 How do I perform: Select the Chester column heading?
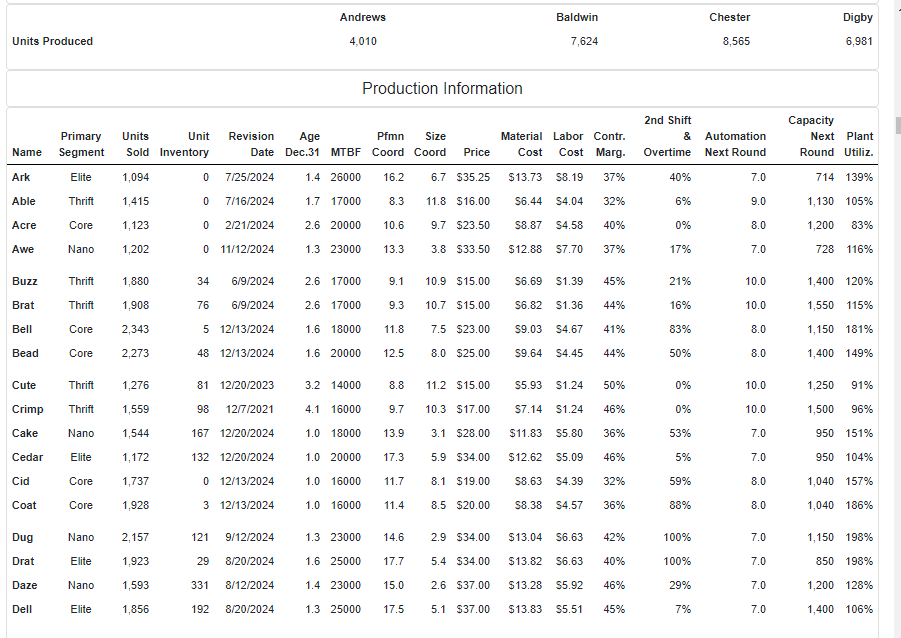[x=729, y=17]
